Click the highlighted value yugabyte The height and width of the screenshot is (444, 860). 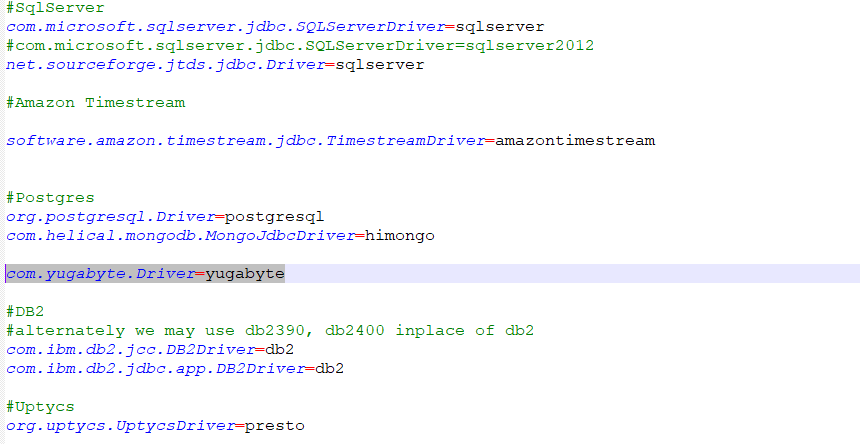click(245, 274)
